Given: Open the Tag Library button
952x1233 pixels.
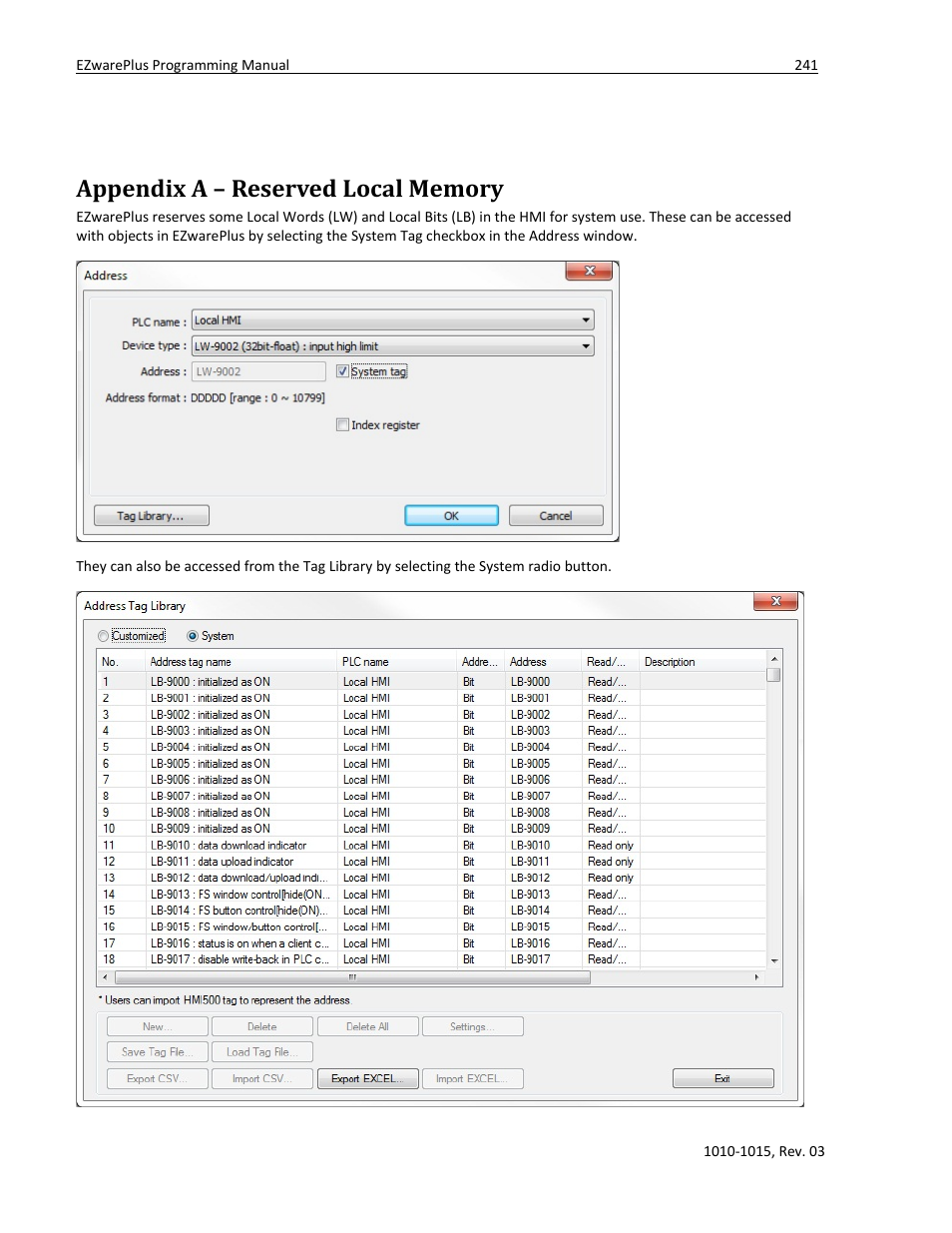Looking at the screenshot, I should [x=151, y=516].
